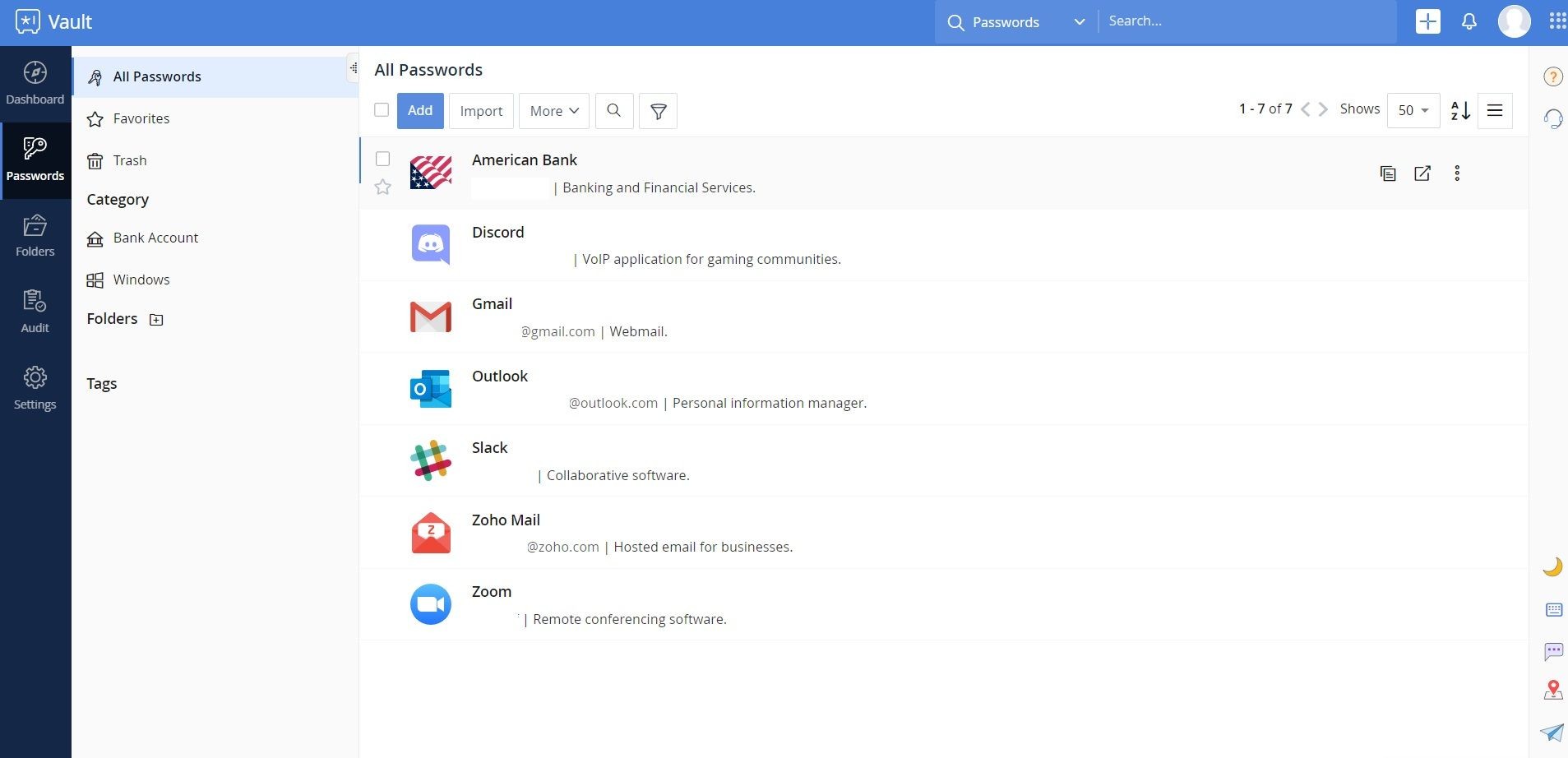
Task: Toggle night mode moon icon
Action: pyautogui.click(x=1552, y=566)
